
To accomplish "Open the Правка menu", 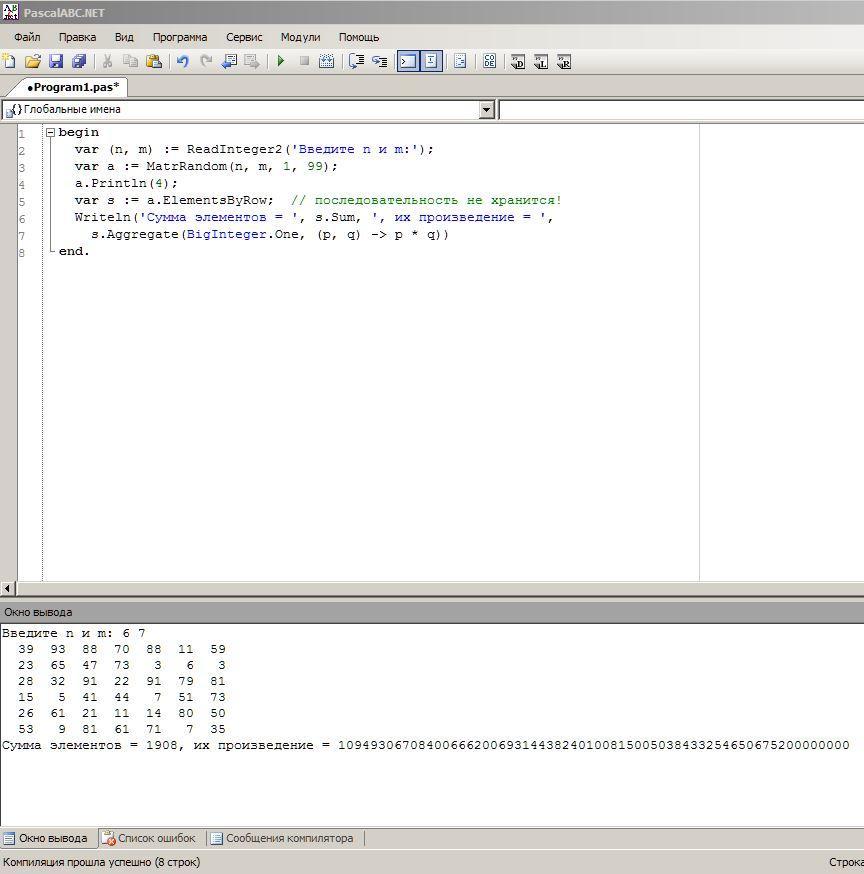I will [x=77, y=37].
